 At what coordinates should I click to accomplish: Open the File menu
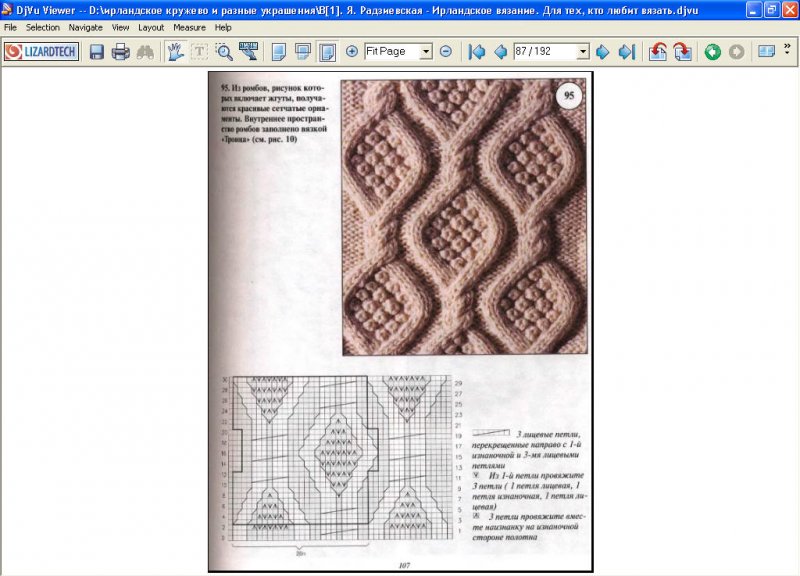(10, 28)
